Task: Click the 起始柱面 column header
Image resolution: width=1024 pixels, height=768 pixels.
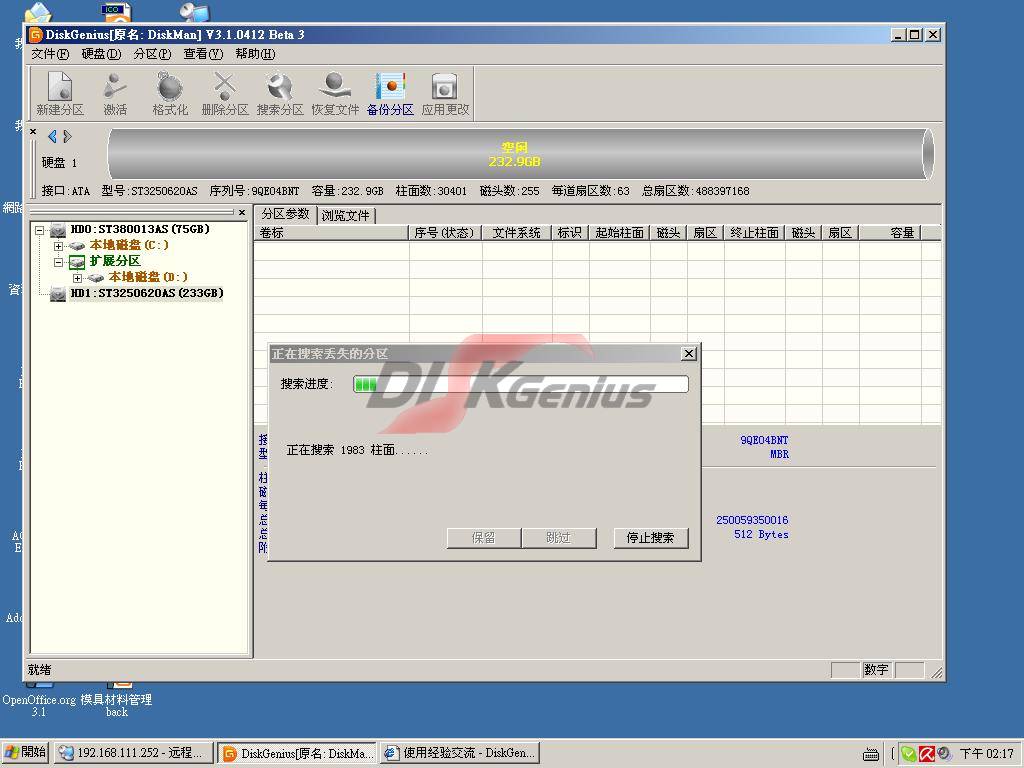Action: pyautogui.click(x=620, y=232)
